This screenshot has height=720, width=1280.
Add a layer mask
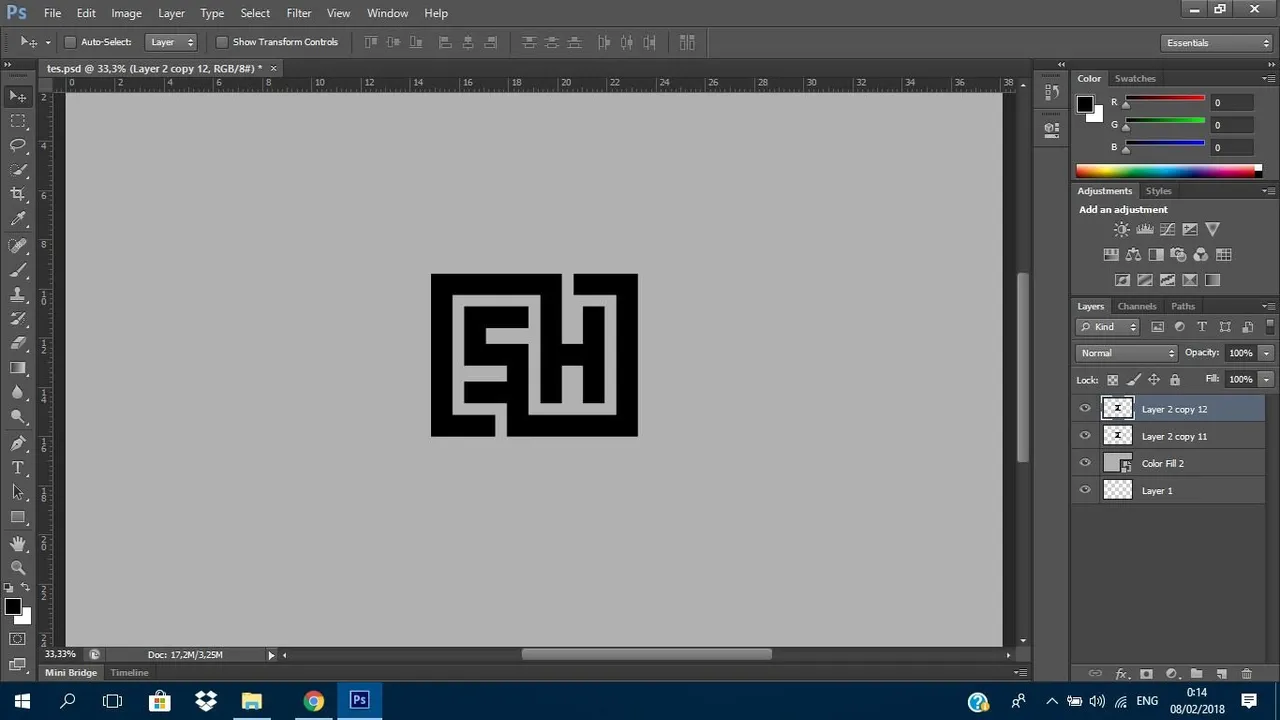point(1146,674)
